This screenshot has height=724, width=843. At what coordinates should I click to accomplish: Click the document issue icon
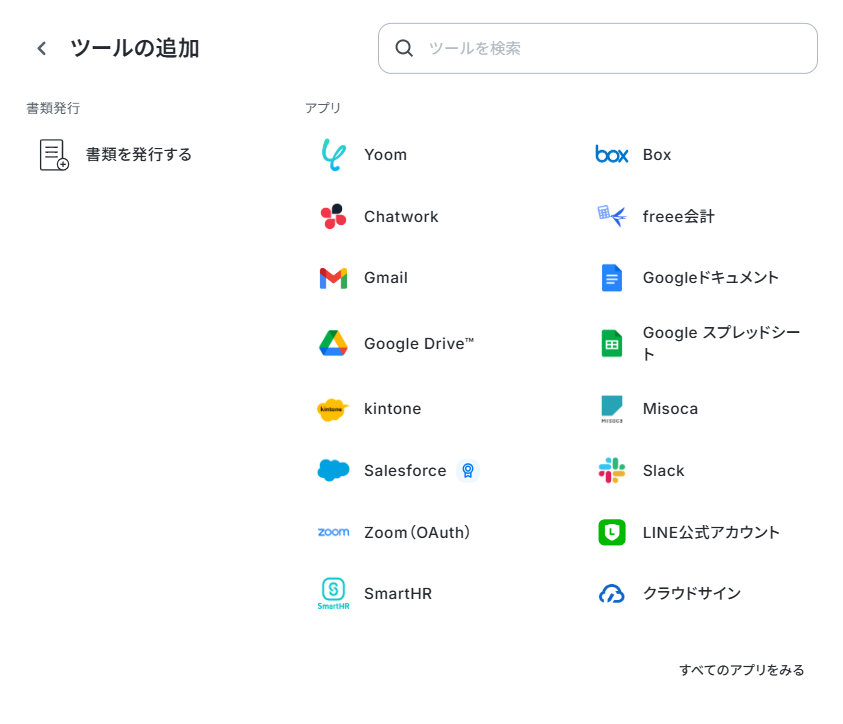54,155
